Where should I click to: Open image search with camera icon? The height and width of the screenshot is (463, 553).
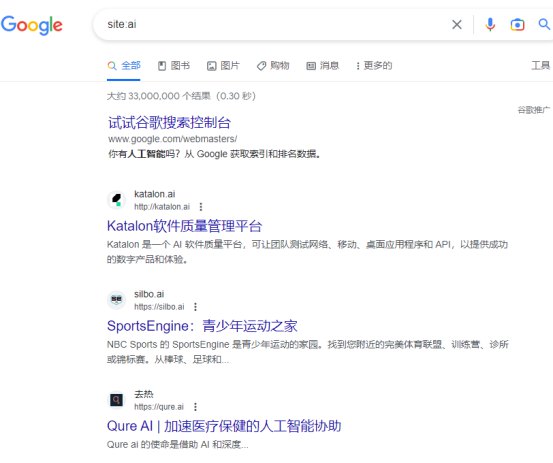pos(517,25)
